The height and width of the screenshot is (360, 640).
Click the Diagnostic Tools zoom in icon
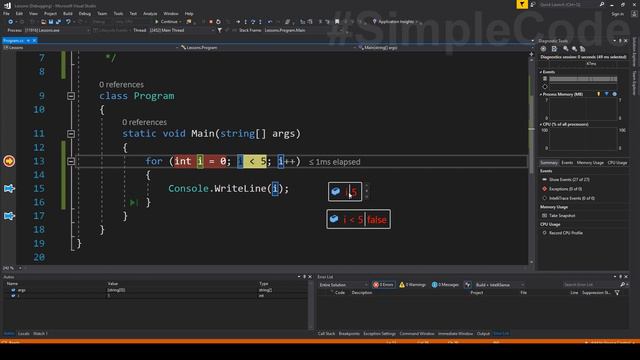point(566,49)
